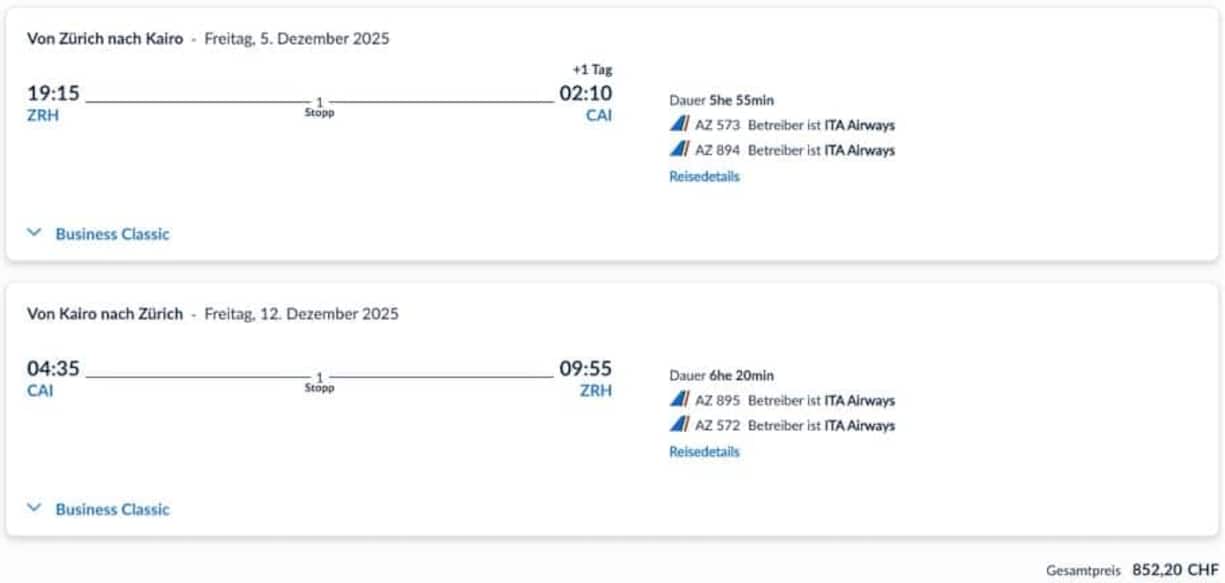
Task: Click the ITA Airways logo beside AZ 895
Action: [x=679, y=400]
